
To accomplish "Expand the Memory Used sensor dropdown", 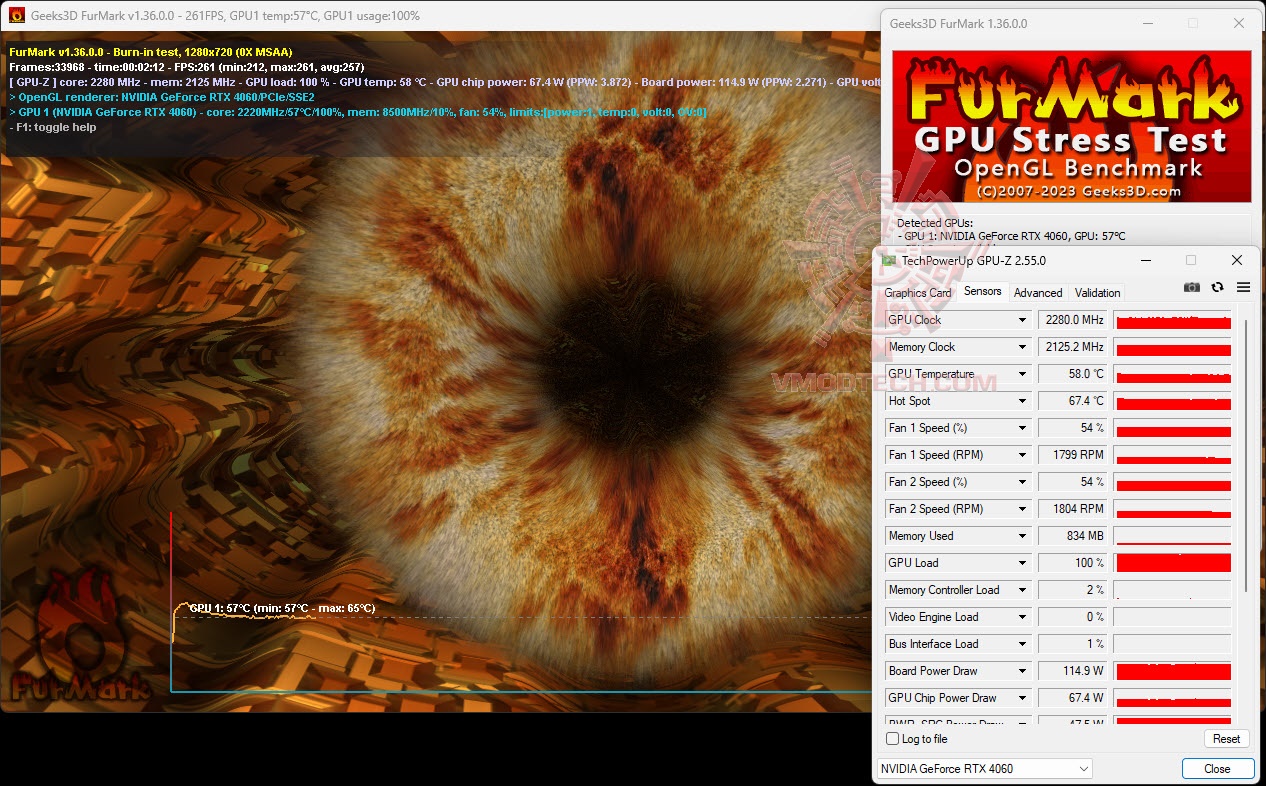I will 1022,536.
